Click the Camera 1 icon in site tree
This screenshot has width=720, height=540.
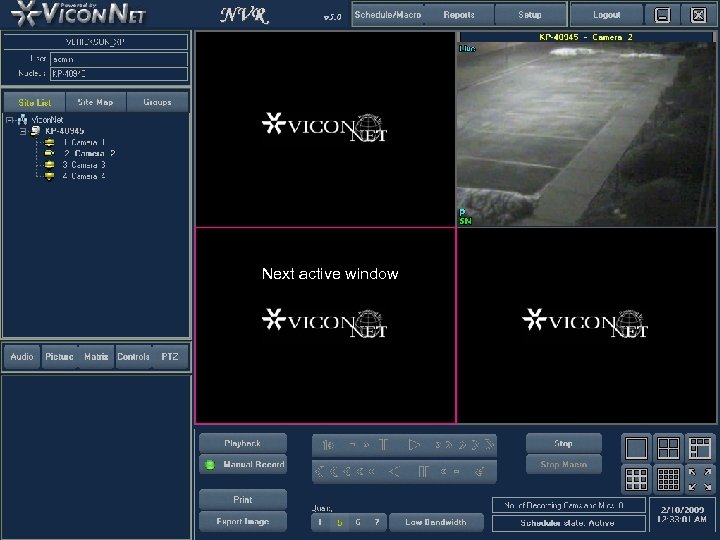(x=50, y=142)
